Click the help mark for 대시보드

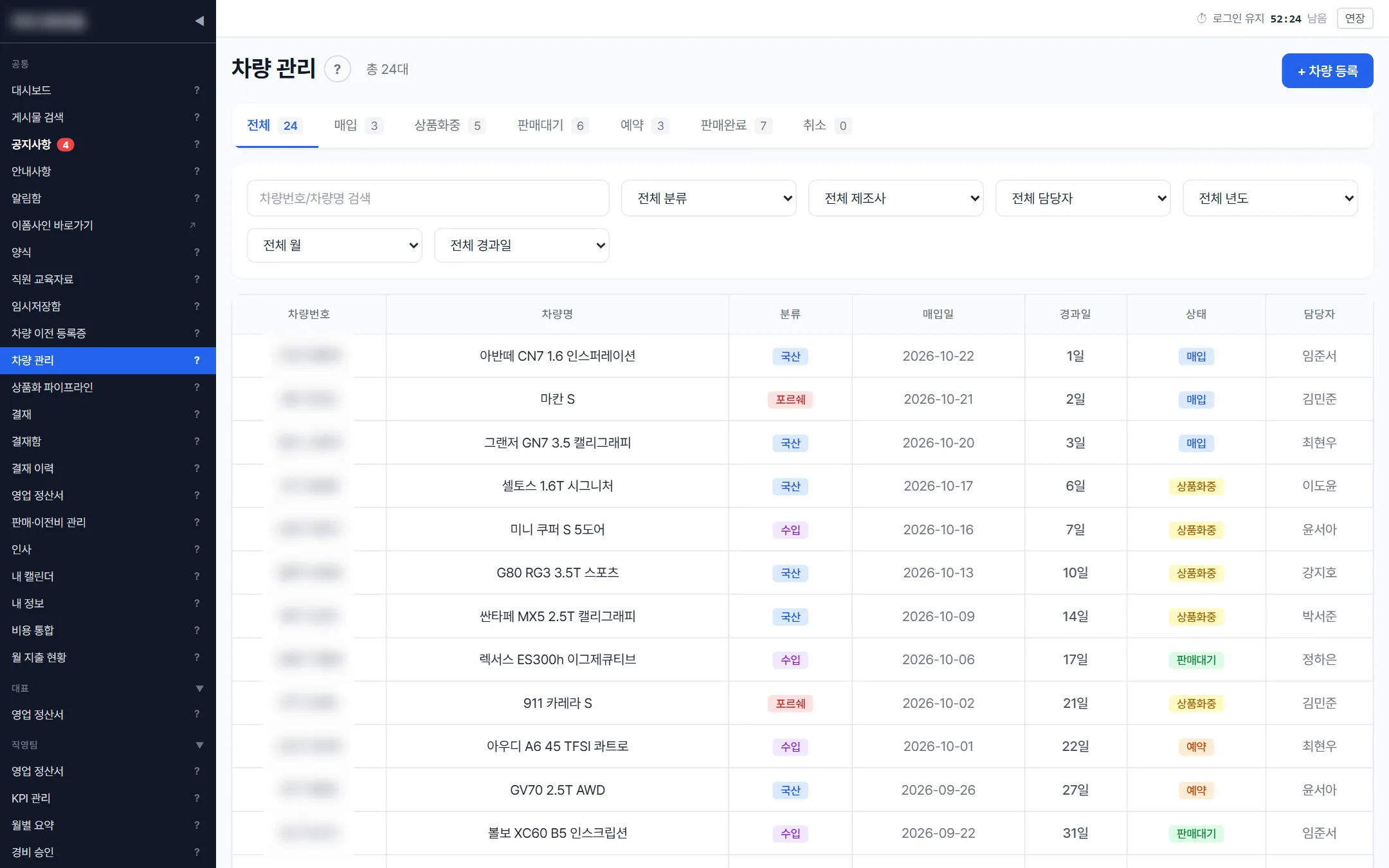coord(197,90)
